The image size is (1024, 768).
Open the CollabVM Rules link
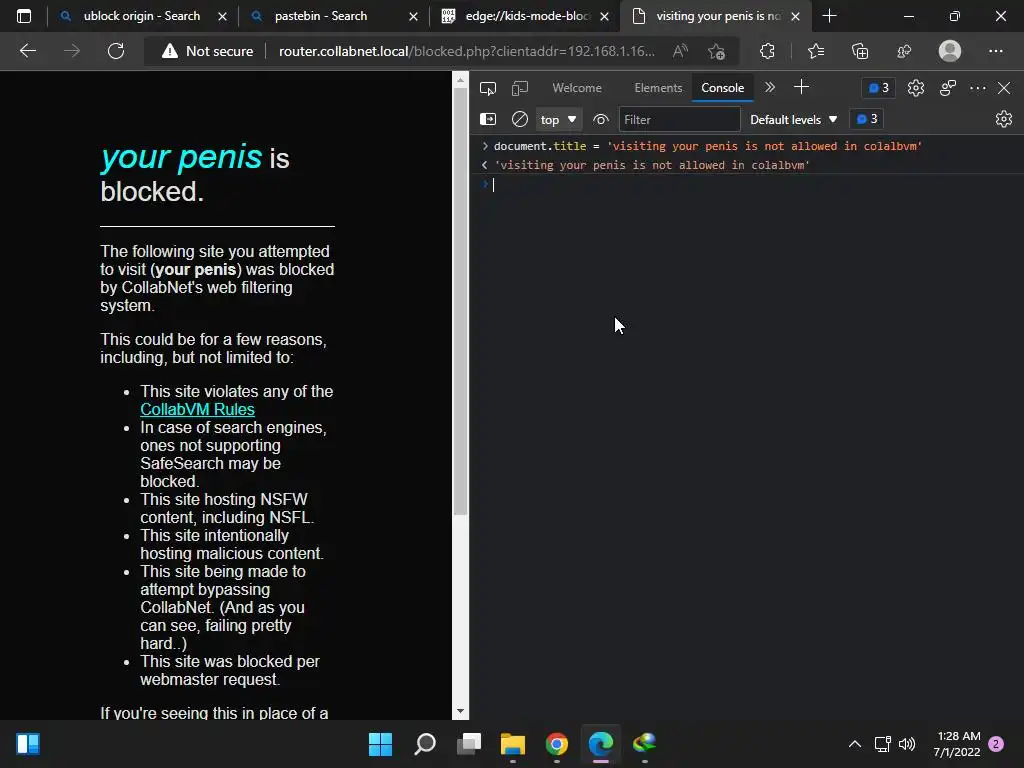197,409
